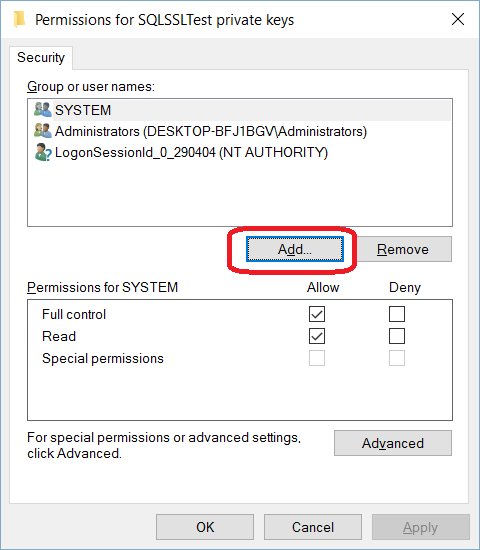Click the Remove button

[x=403, y=249]
